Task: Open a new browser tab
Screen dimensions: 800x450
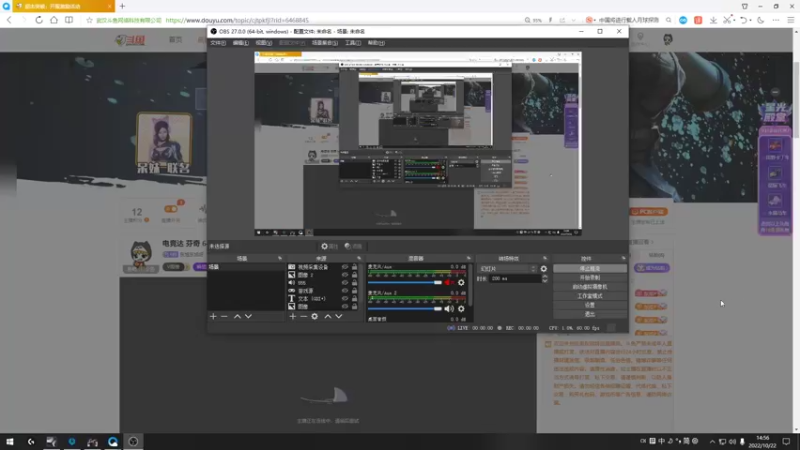Action: (122, 6)
